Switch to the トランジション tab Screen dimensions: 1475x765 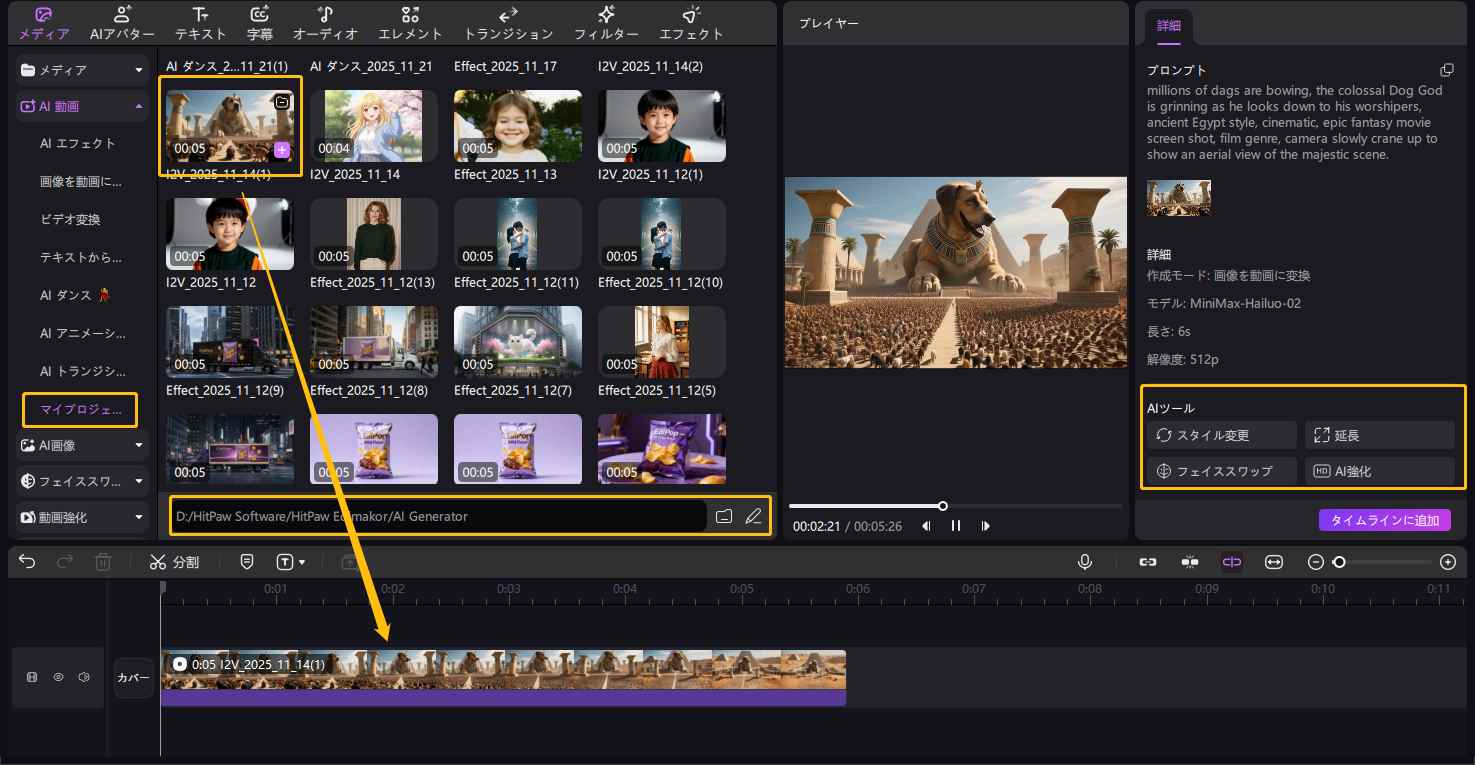(508, 23)
